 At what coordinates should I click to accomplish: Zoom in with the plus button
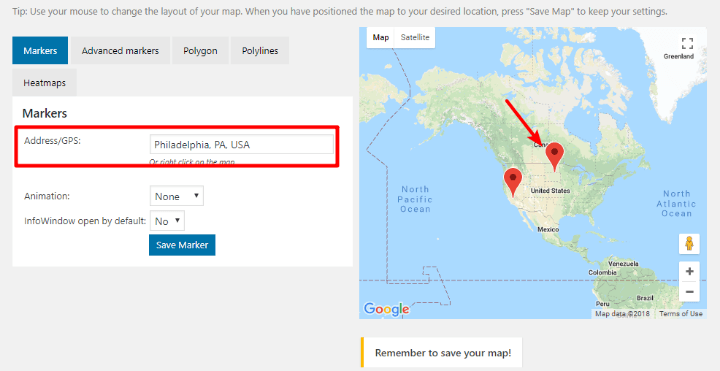(x=689, y=271)
